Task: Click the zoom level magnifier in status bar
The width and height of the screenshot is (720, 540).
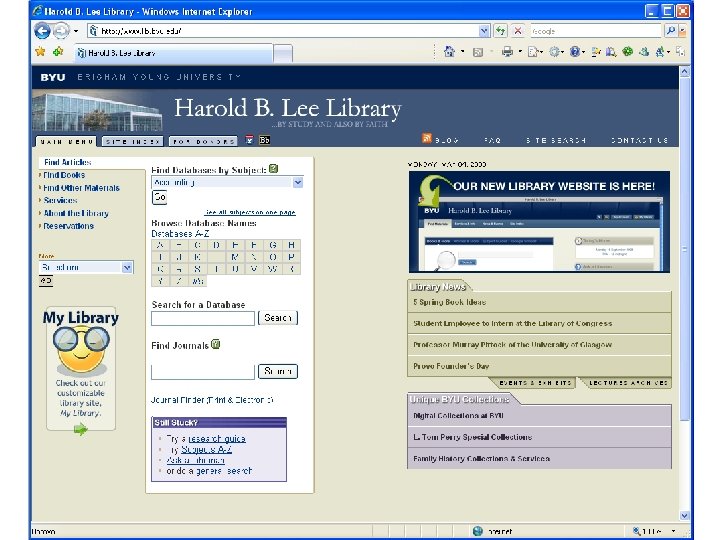Action: pyautogui.click(x=636, y=531)
